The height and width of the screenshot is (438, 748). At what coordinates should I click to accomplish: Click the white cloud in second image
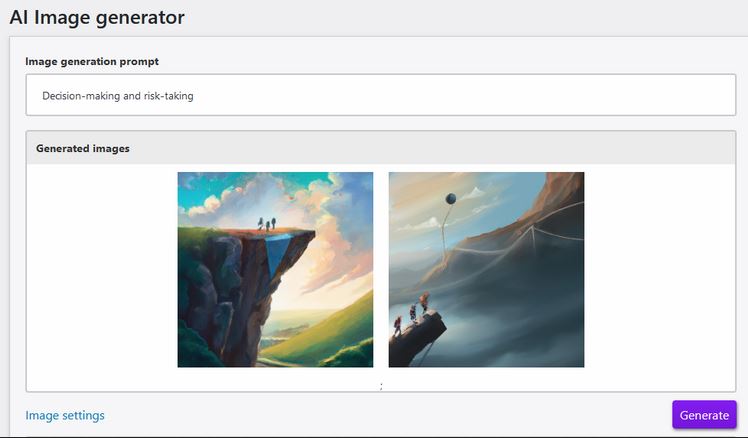point(472,194)
